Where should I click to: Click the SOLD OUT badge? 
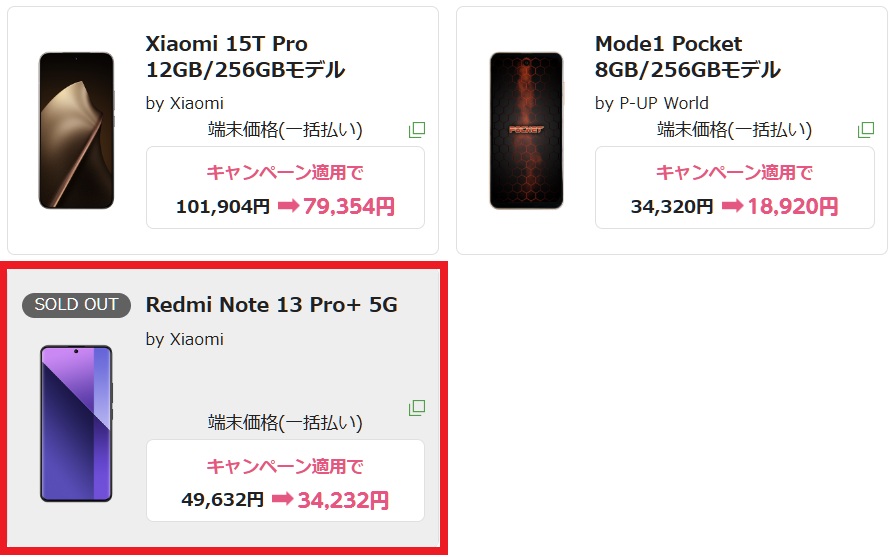(x=77, y=305)
